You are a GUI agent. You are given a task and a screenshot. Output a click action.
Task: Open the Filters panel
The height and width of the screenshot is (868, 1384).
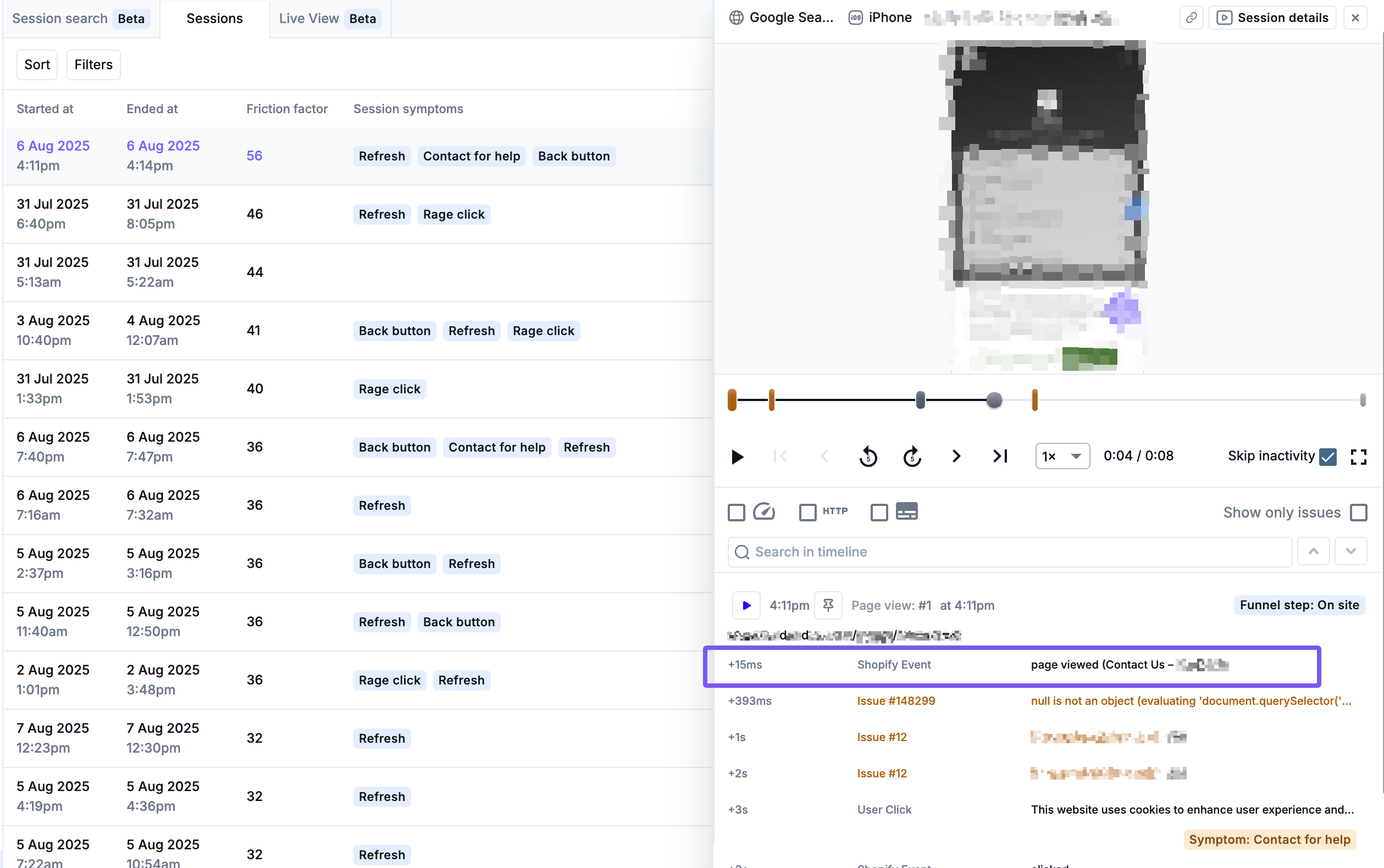[93, 64]
